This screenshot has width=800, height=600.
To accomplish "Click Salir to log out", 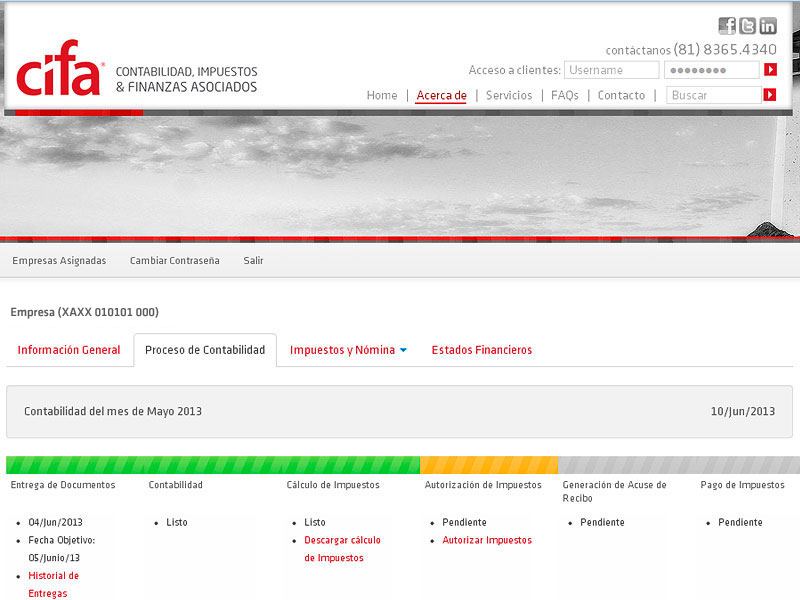I will coord(253,261).
